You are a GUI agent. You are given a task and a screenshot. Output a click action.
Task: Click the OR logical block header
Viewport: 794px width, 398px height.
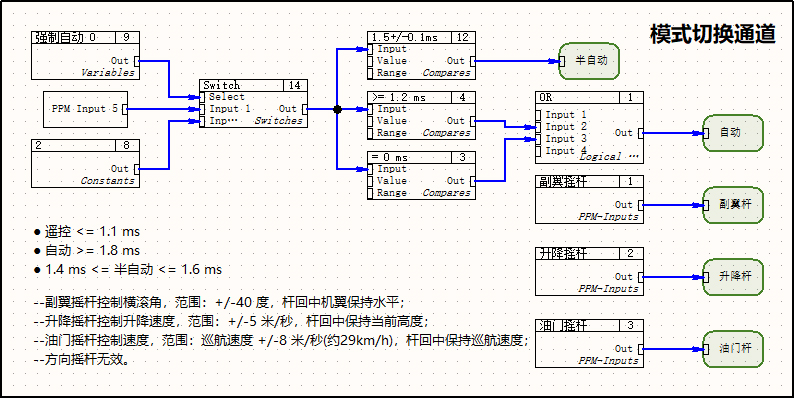click(589, 97)
